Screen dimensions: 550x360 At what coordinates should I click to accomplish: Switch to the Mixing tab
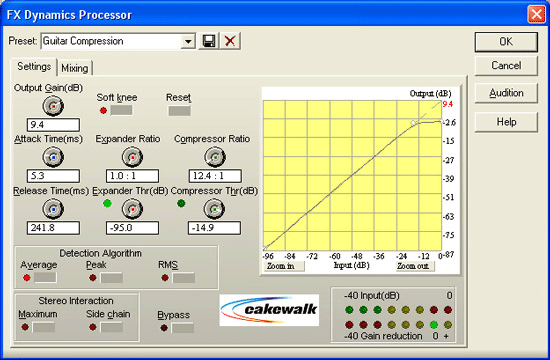point(75,68)
